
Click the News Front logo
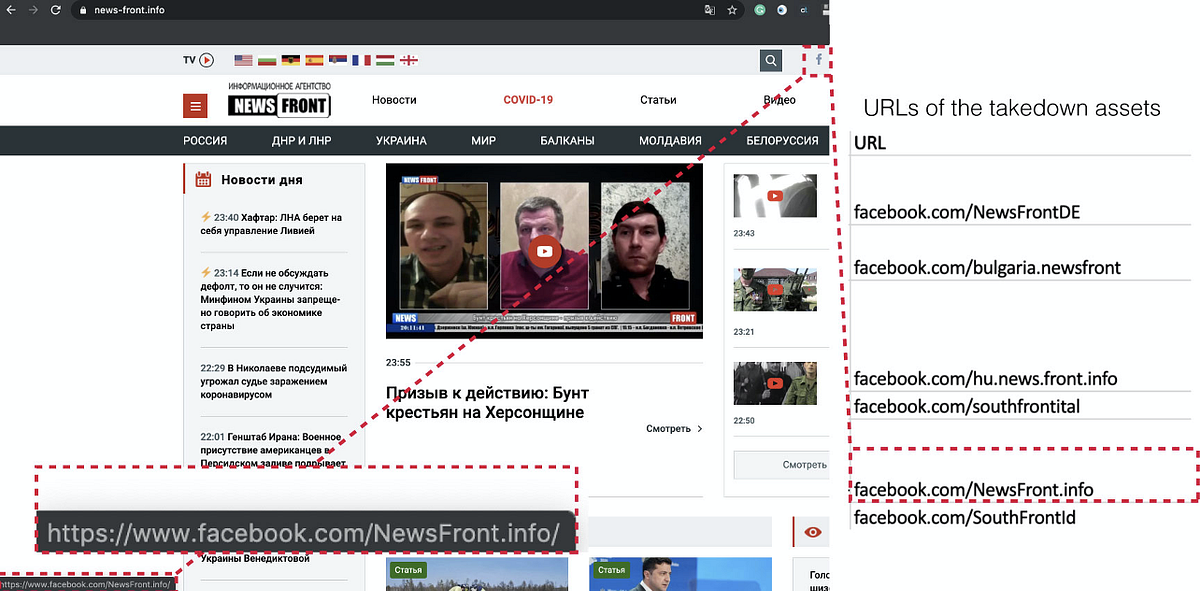coord(279,101)
